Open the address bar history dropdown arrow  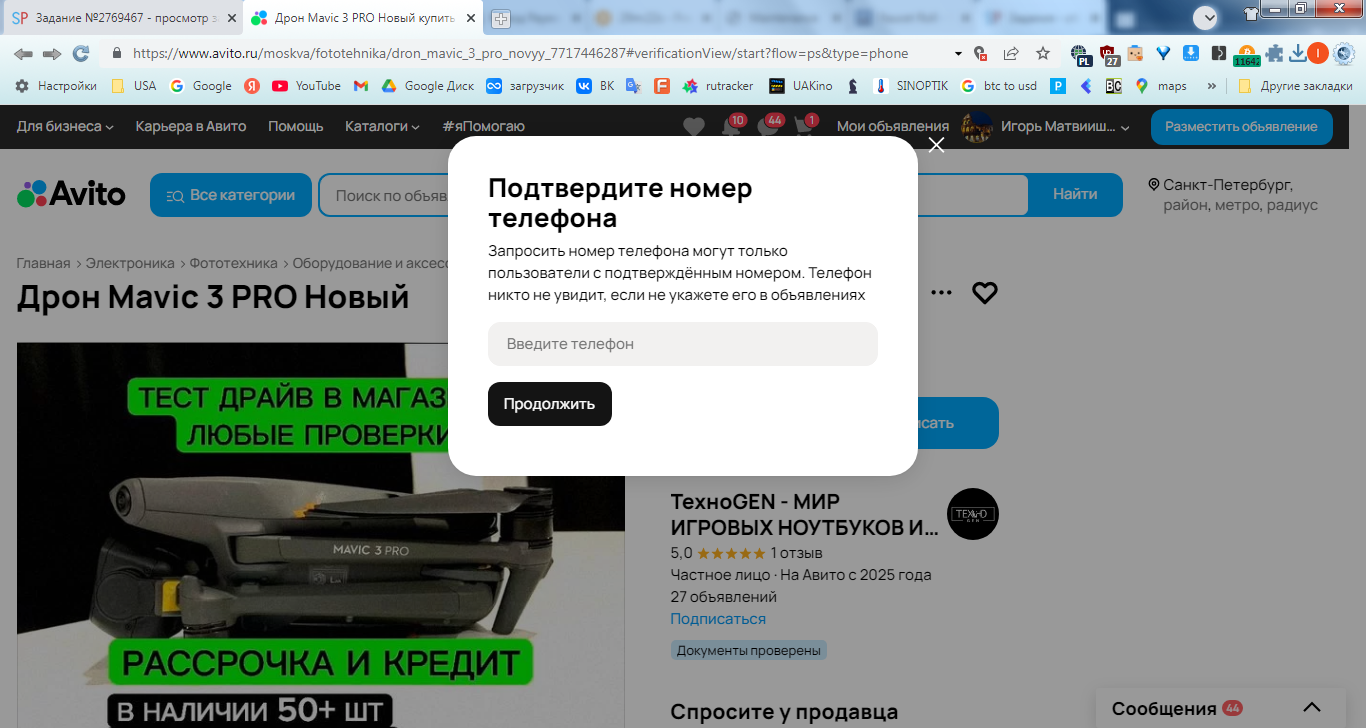click(958, 54)
